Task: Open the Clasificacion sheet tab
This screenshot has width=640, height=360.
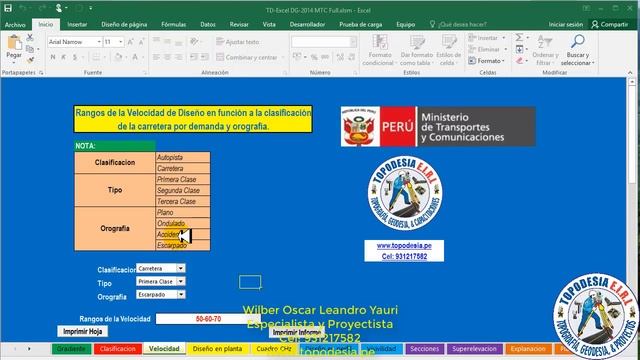Action: 118,349
